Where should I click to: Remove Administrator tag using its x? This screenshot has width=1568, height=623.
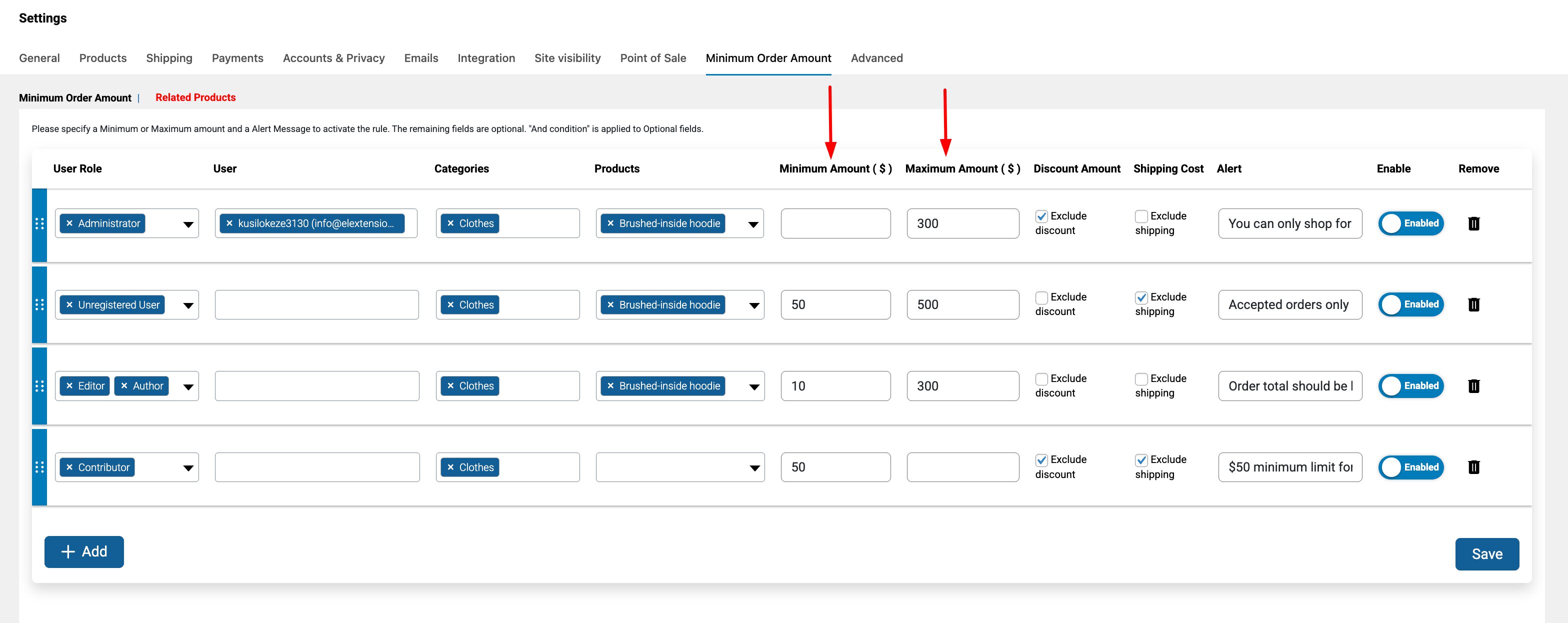point(69,223)
